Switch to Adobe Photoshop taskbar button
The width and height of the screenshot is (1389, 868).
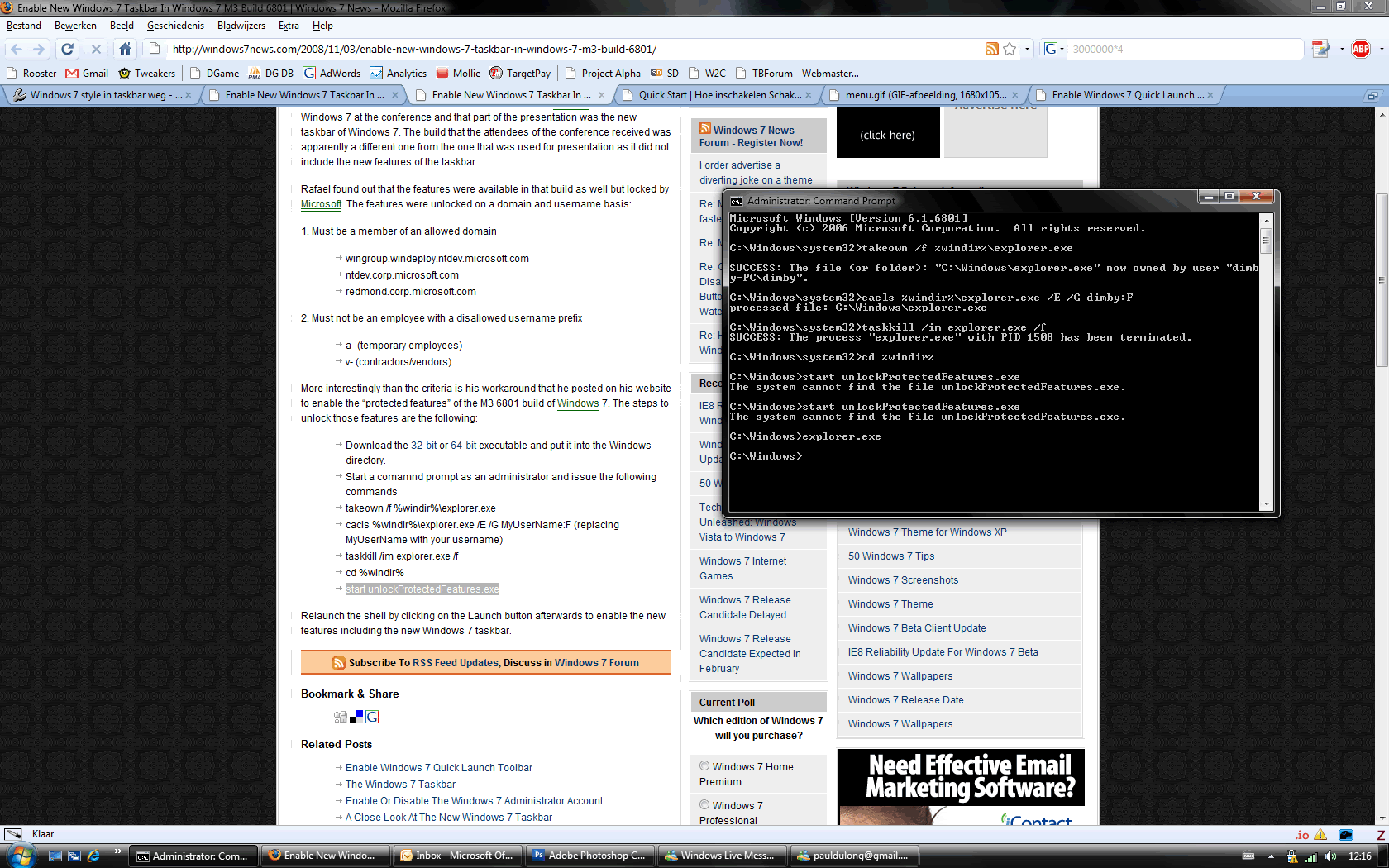tap(591, 856)
